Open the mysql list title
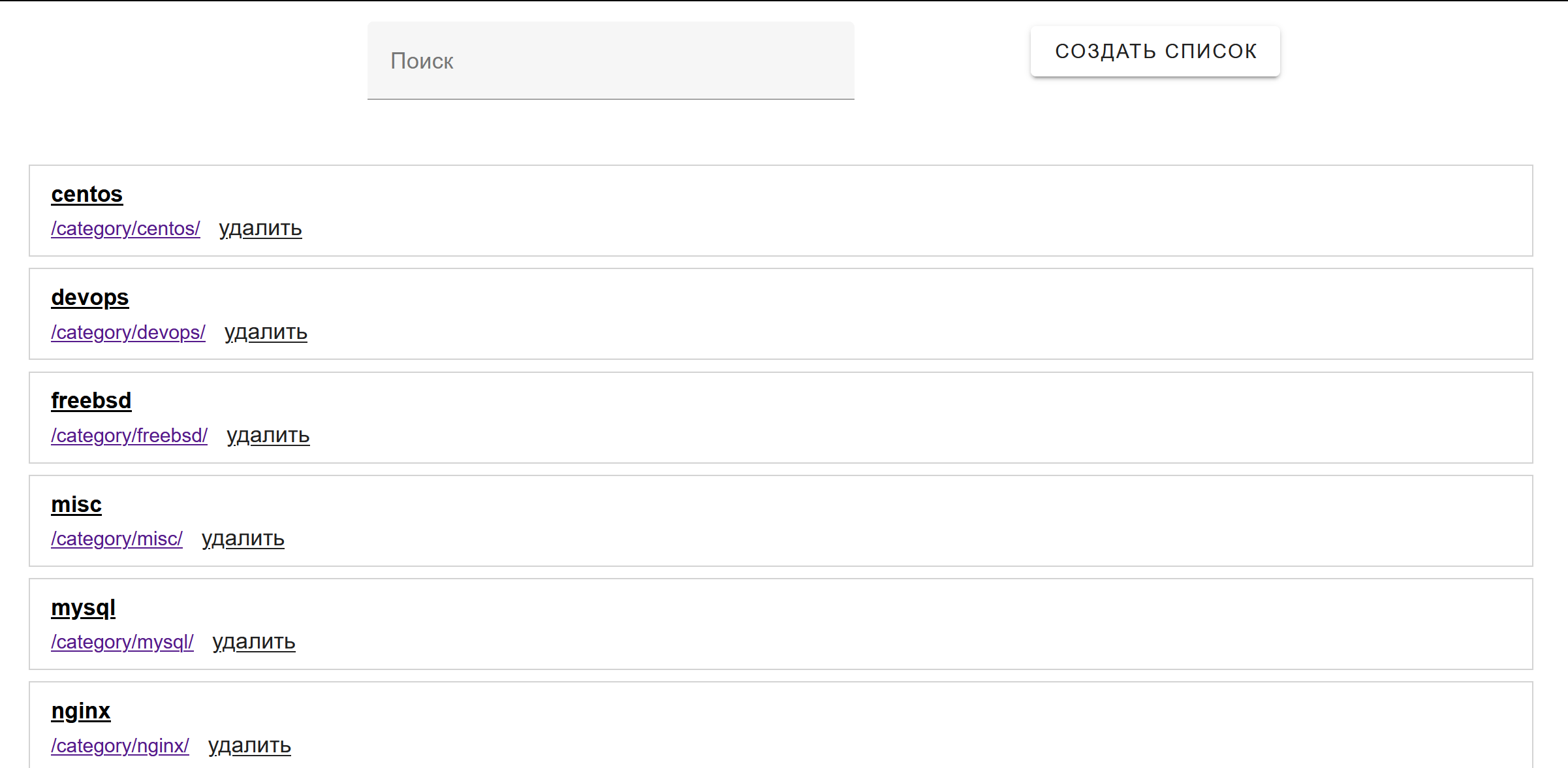Image resolution: width=1568 pixels, height=768 pixels. [x=84, y=608]
